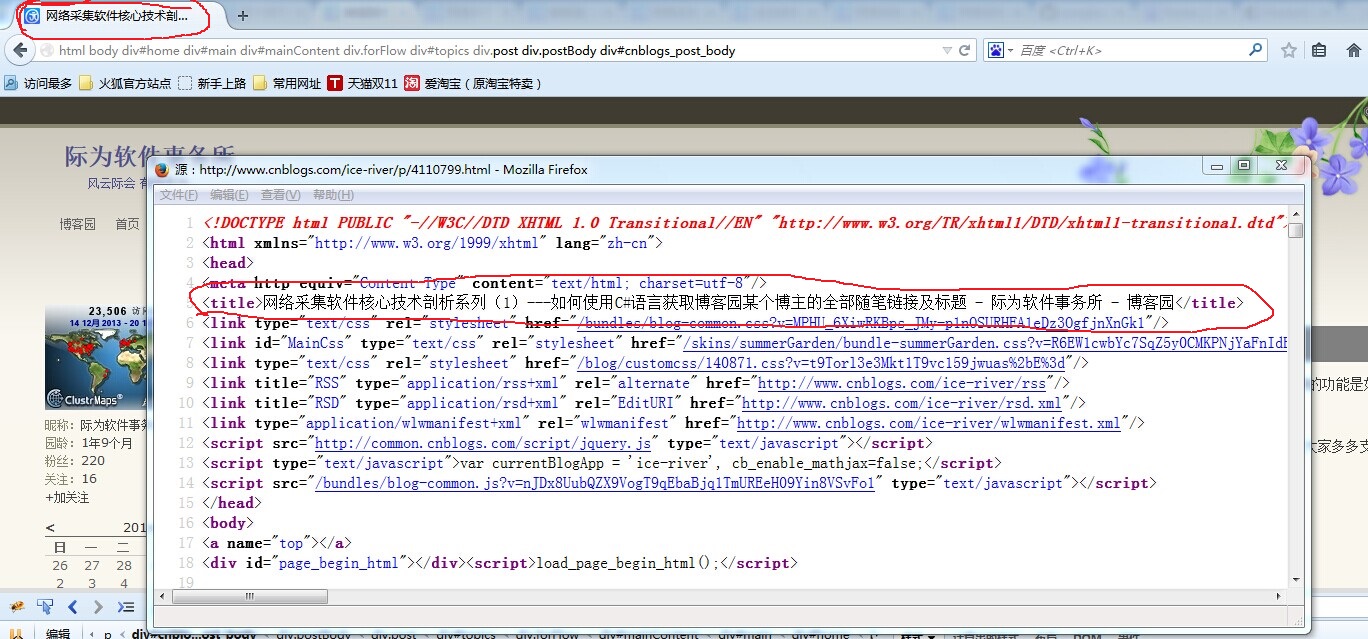Select the browser tab 网络采集软件核心技术剖...
Screen dimensions: 1368x639
115,16
